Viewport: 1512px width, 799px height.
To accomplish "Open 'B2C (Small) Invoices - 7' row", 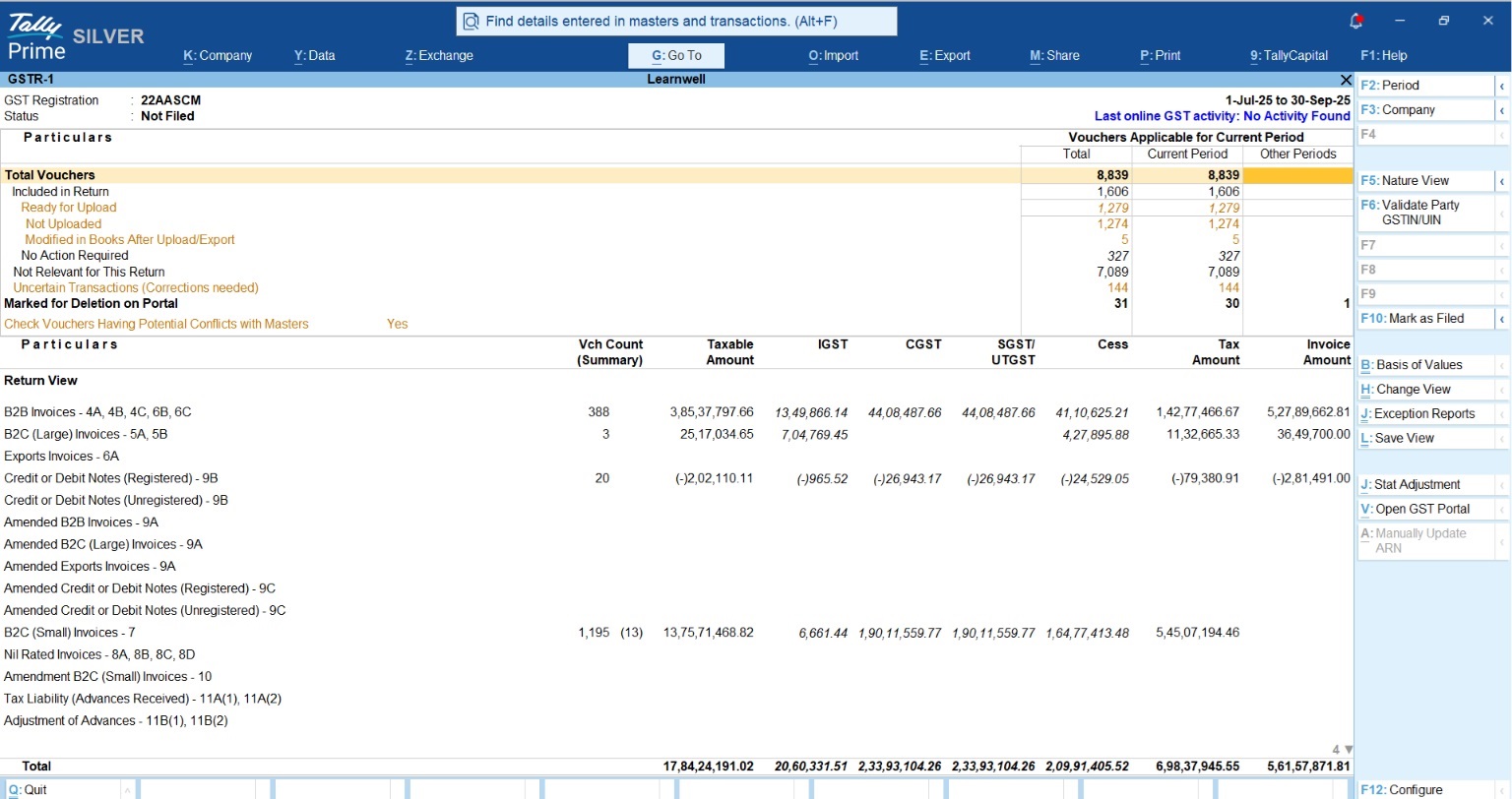I will (676, 633).
